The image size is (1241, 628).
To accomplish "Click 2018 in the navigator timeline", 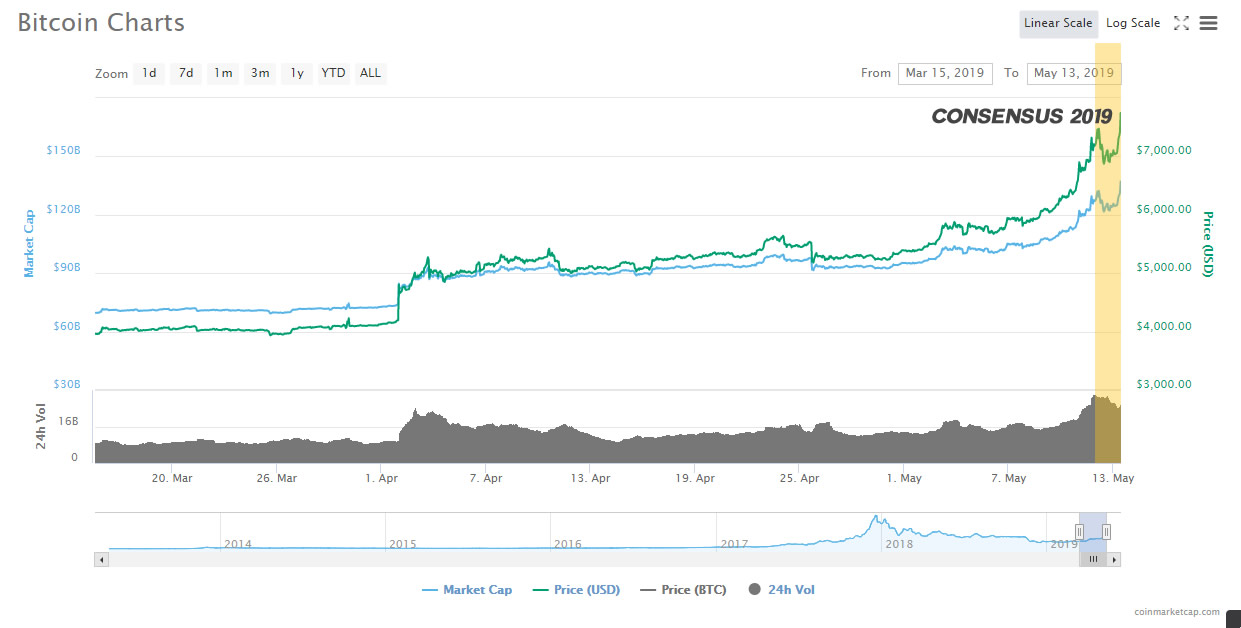I will (899, 544).
